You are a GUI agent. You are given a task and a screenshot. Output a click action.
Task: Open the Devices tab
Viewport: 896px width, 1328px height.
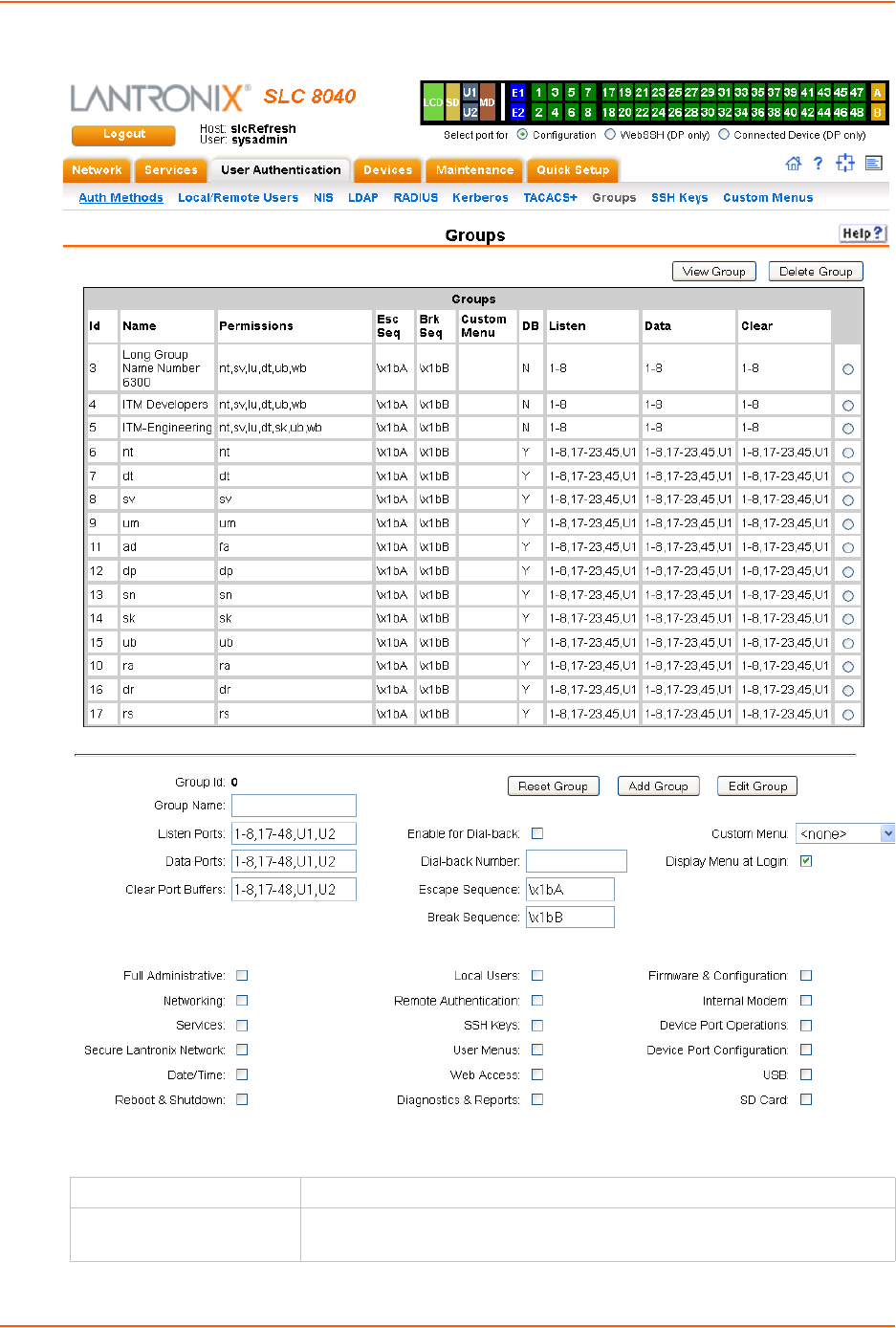pyautogui.click(x=387, y=170)
